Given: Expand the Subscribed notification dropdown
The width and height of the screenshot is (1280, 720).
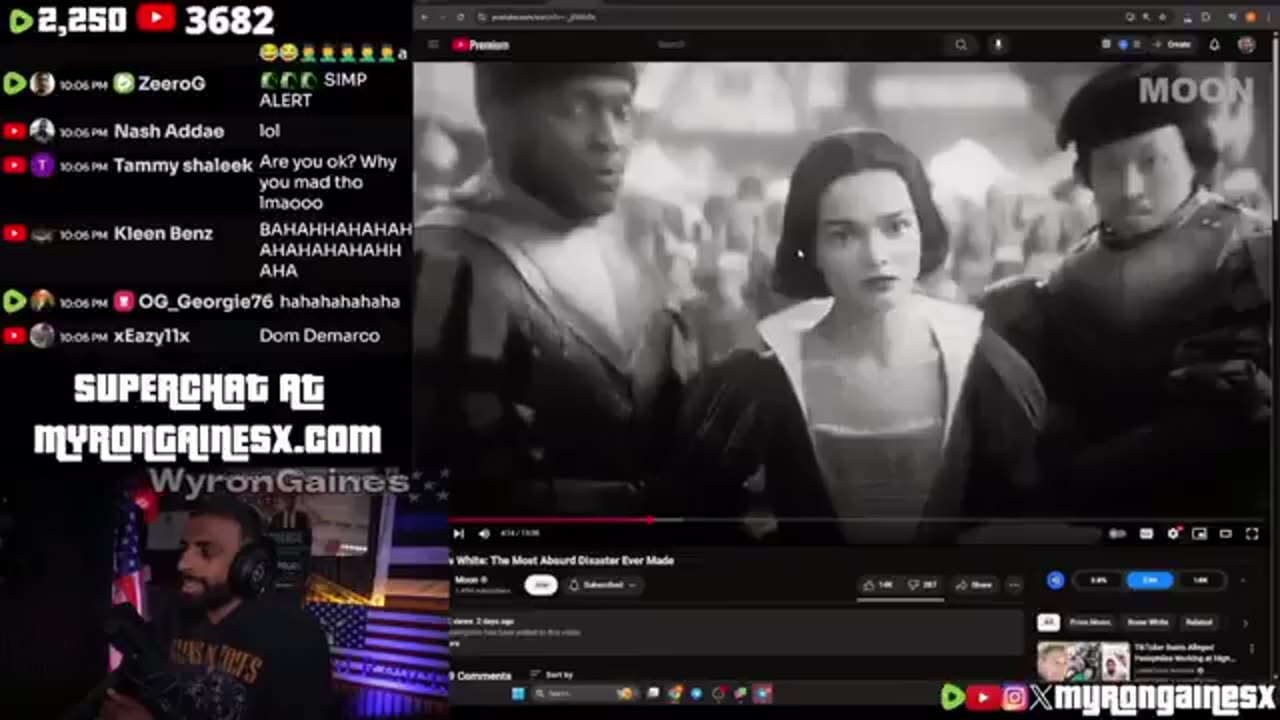Looking at the screenshot, I should pos(603,585).
